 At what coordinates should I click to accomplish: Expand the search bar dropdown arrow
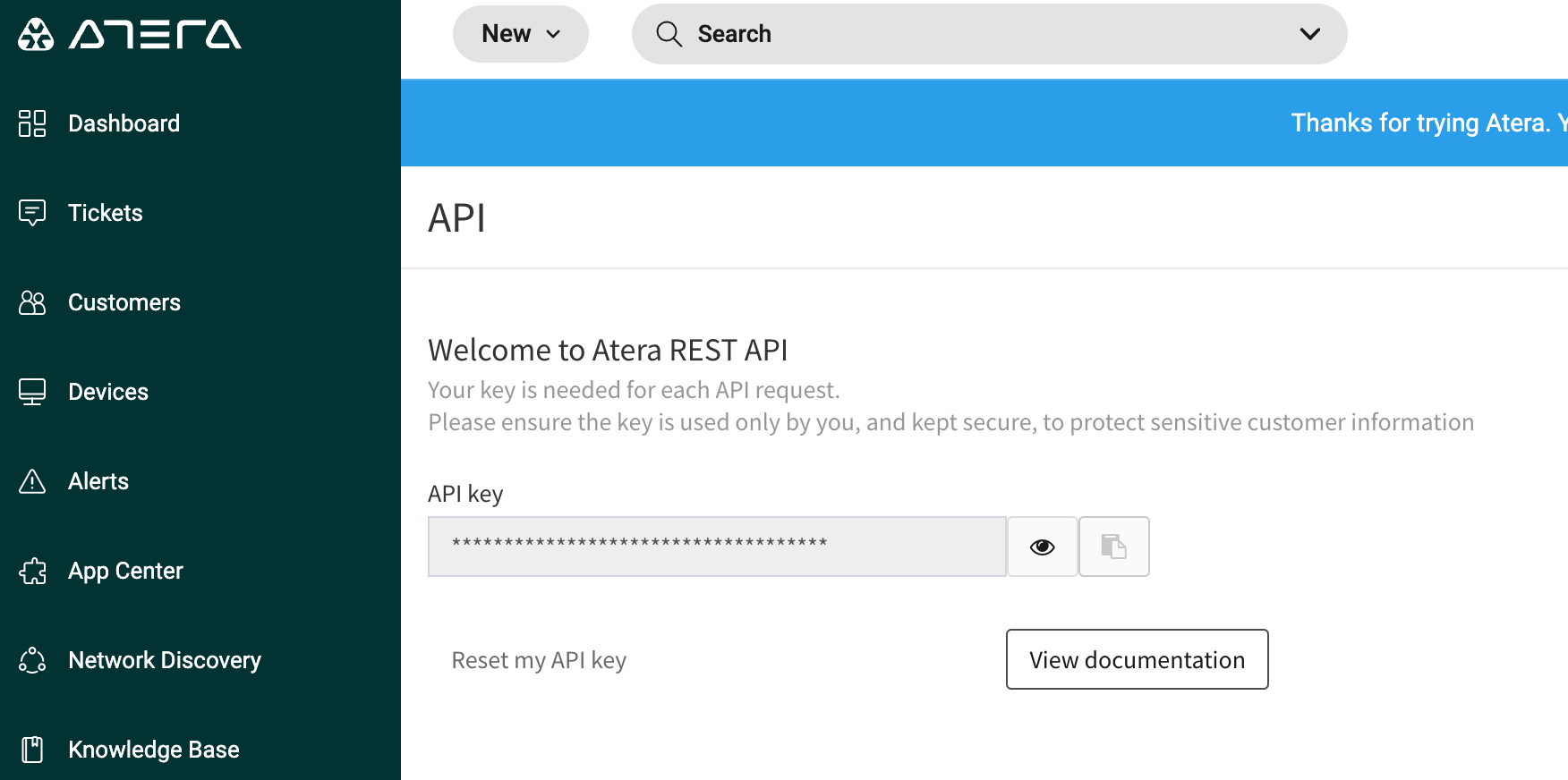click(x=1310, y=34)
